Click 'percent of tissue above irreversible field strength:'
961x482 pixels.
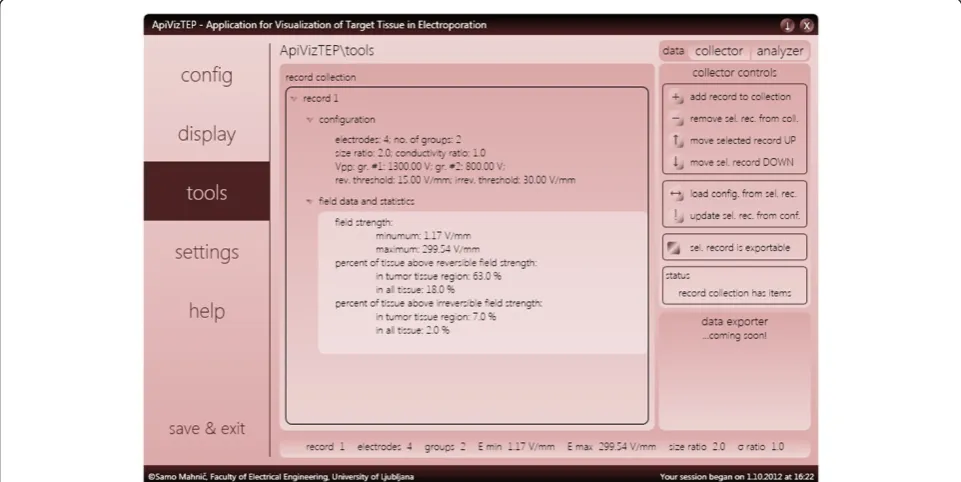[x=438, y=304]
